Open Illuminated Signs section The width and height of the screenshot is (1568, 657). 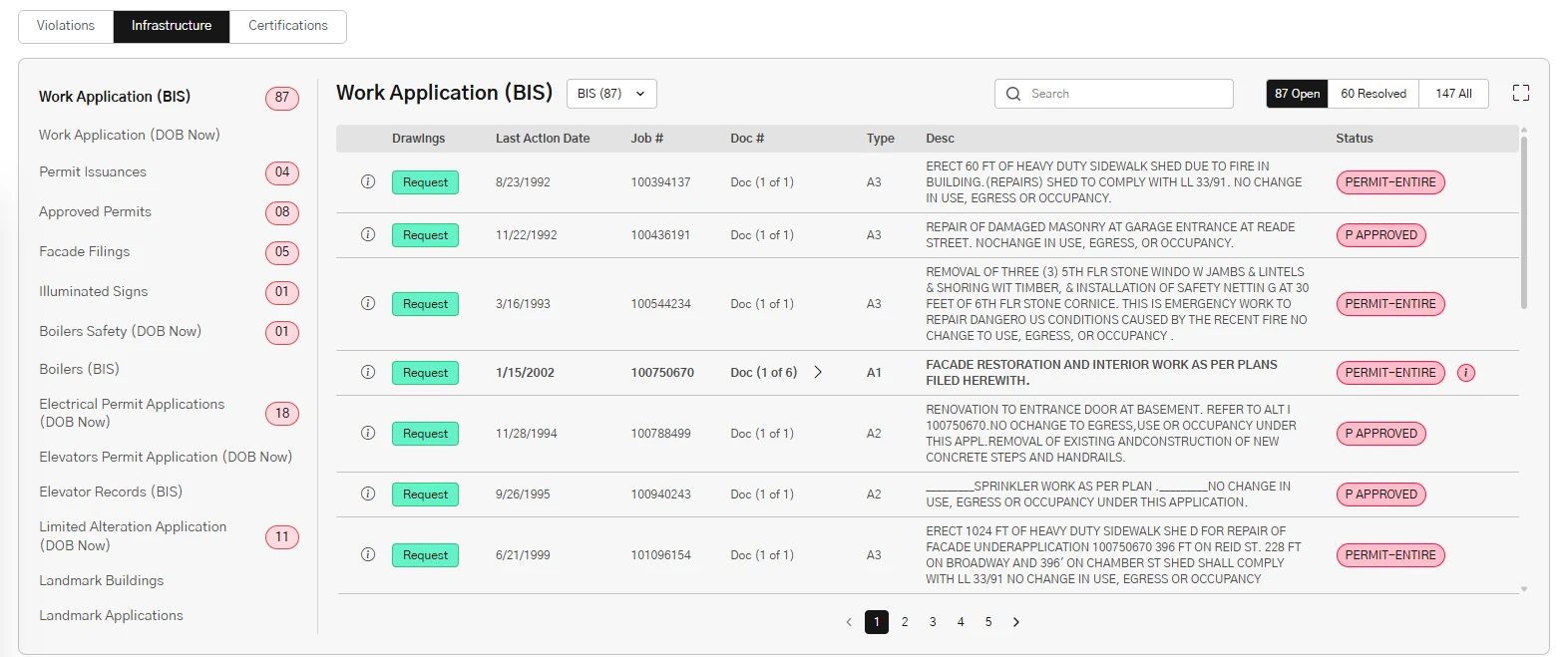coord(94,291)
